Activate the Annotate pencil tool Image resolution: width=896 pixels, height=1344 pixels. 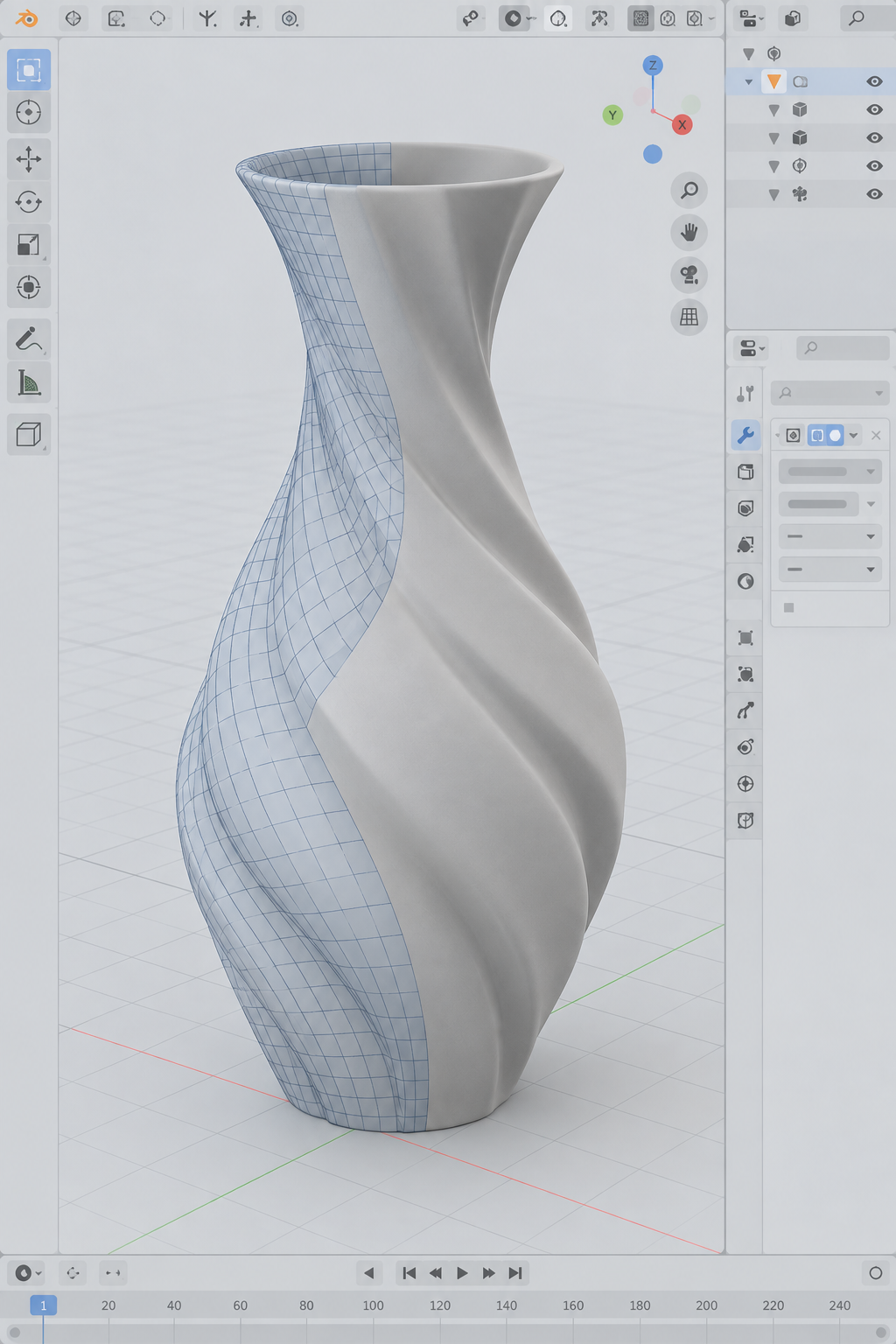click(29, 338)
